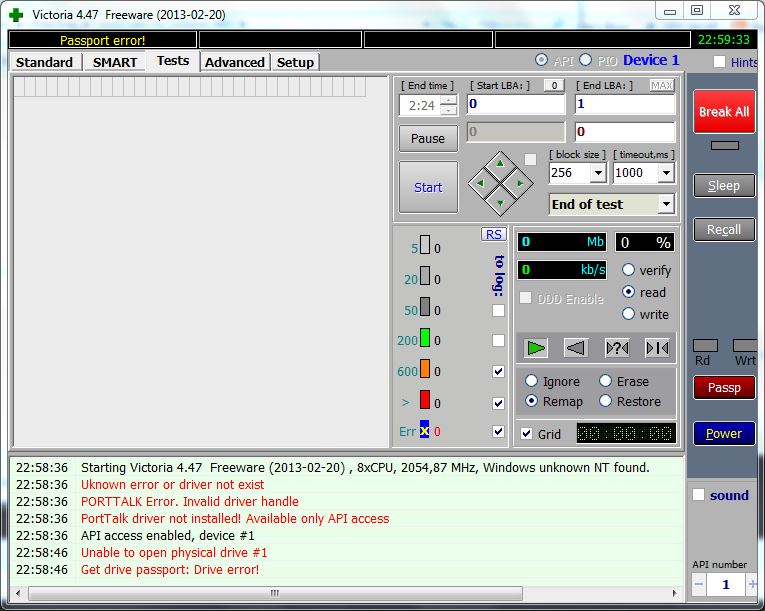Click the red Passp button
765x611 pixels.
click(x=724, y=388)
